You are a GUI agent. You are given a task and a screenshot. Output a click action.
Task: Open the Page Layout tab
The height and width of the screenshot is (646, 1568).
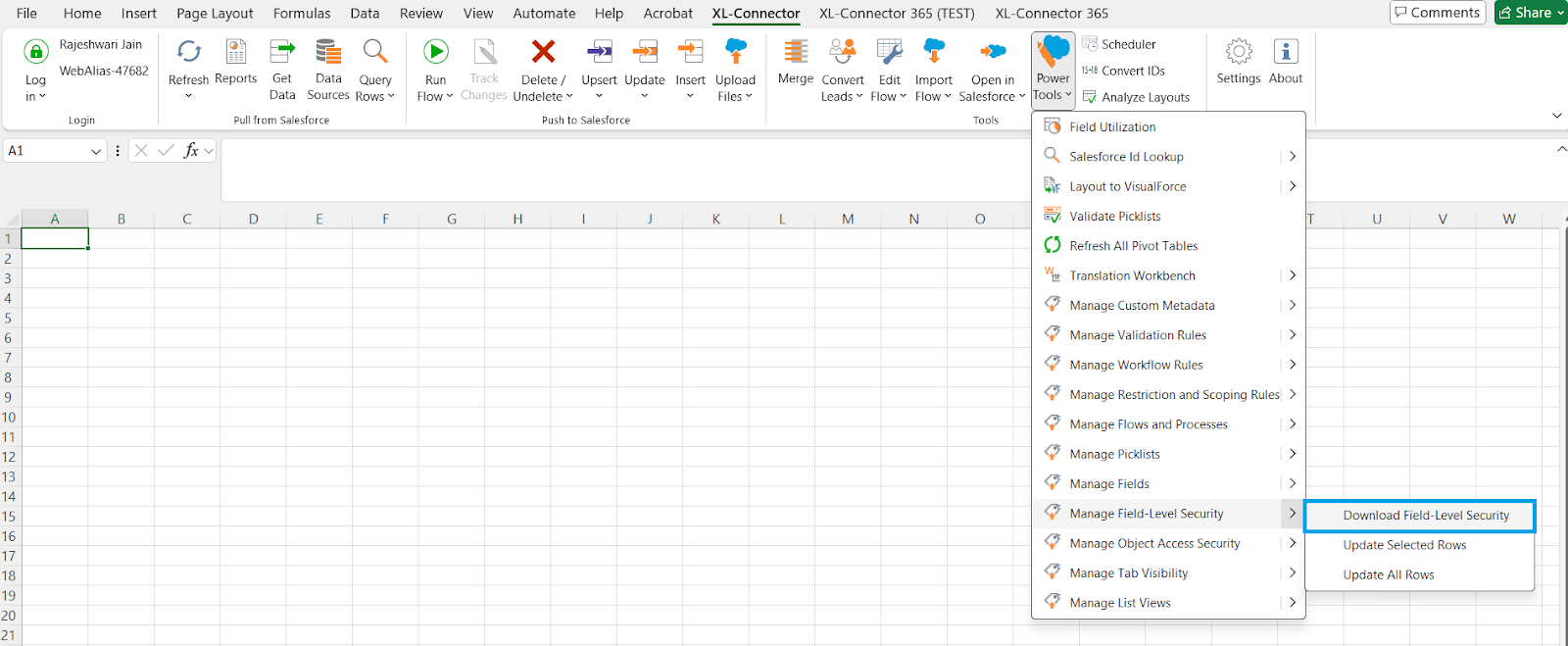(215, 14)
